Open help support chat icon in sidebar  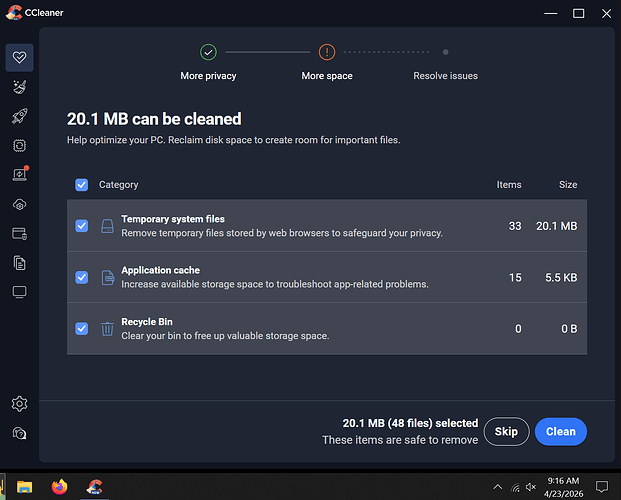point(19,433)
